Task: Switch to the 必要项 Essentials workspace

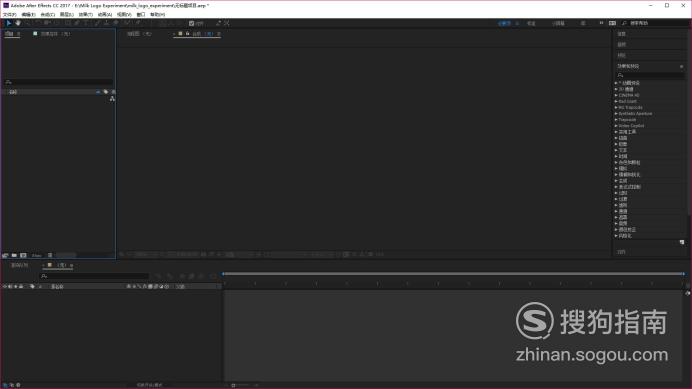Action: pos(504,23)
